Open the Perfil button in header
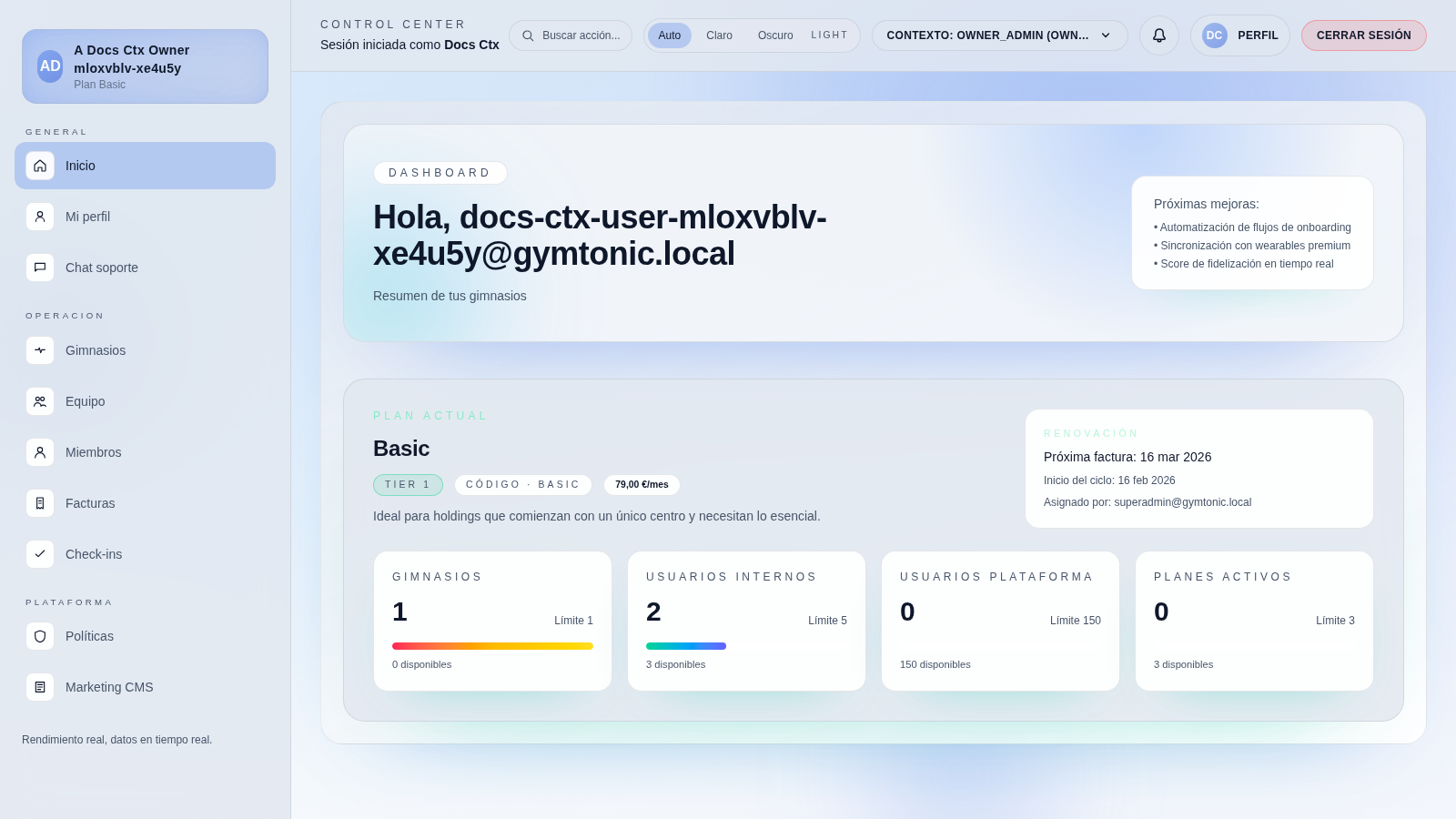Screen dimensions: 1456x819 point(1239,35)
